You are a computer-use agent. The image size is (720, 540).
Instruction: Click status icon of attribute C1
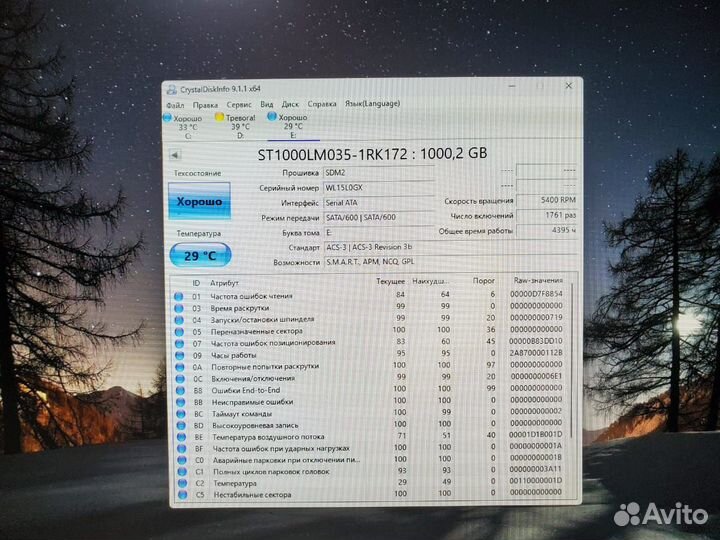coord(182,472)
